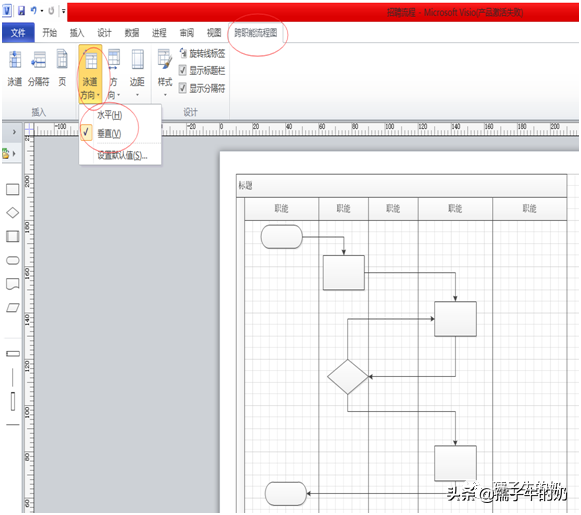
Task: Pick the shadowed Subprocess shape in stencil
Action: [13, 236]
